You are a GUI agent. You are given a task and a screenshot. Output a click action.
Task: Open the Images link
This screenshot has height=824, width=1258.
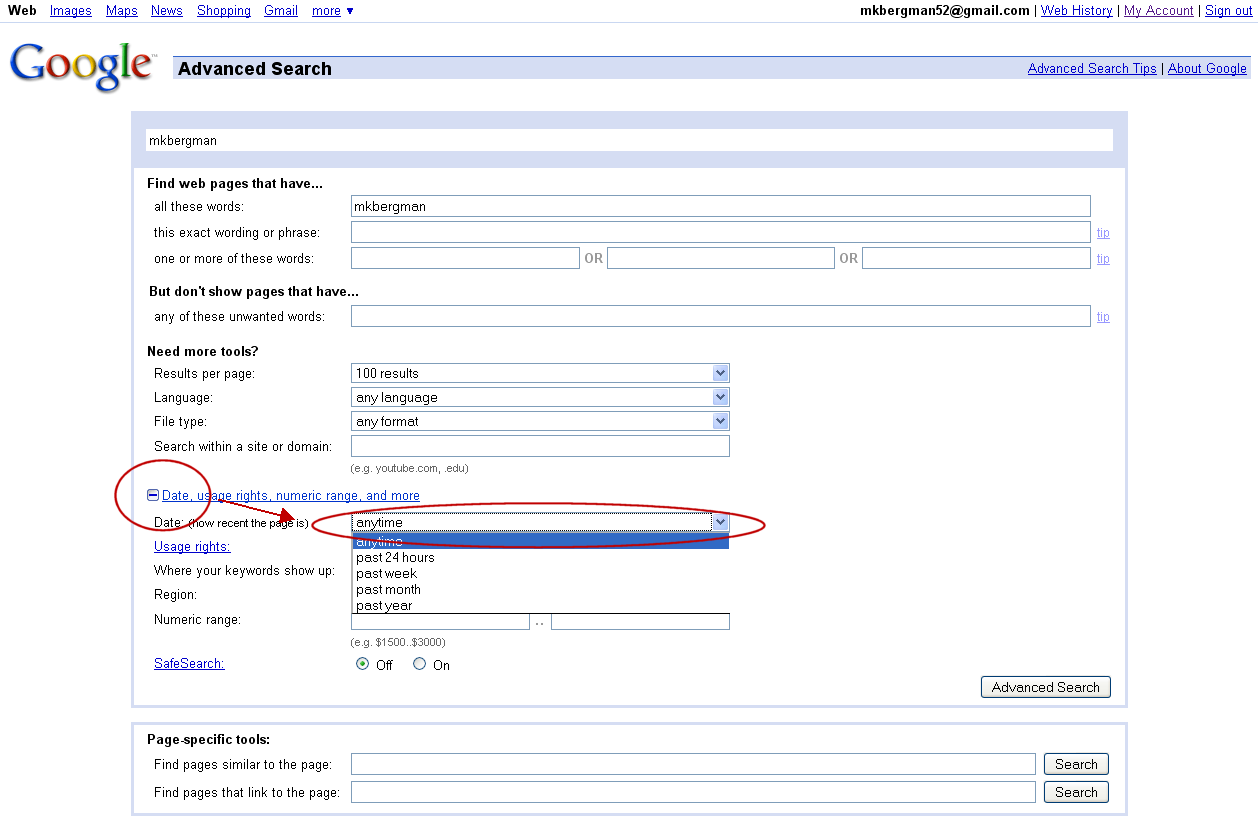[71, 10]
